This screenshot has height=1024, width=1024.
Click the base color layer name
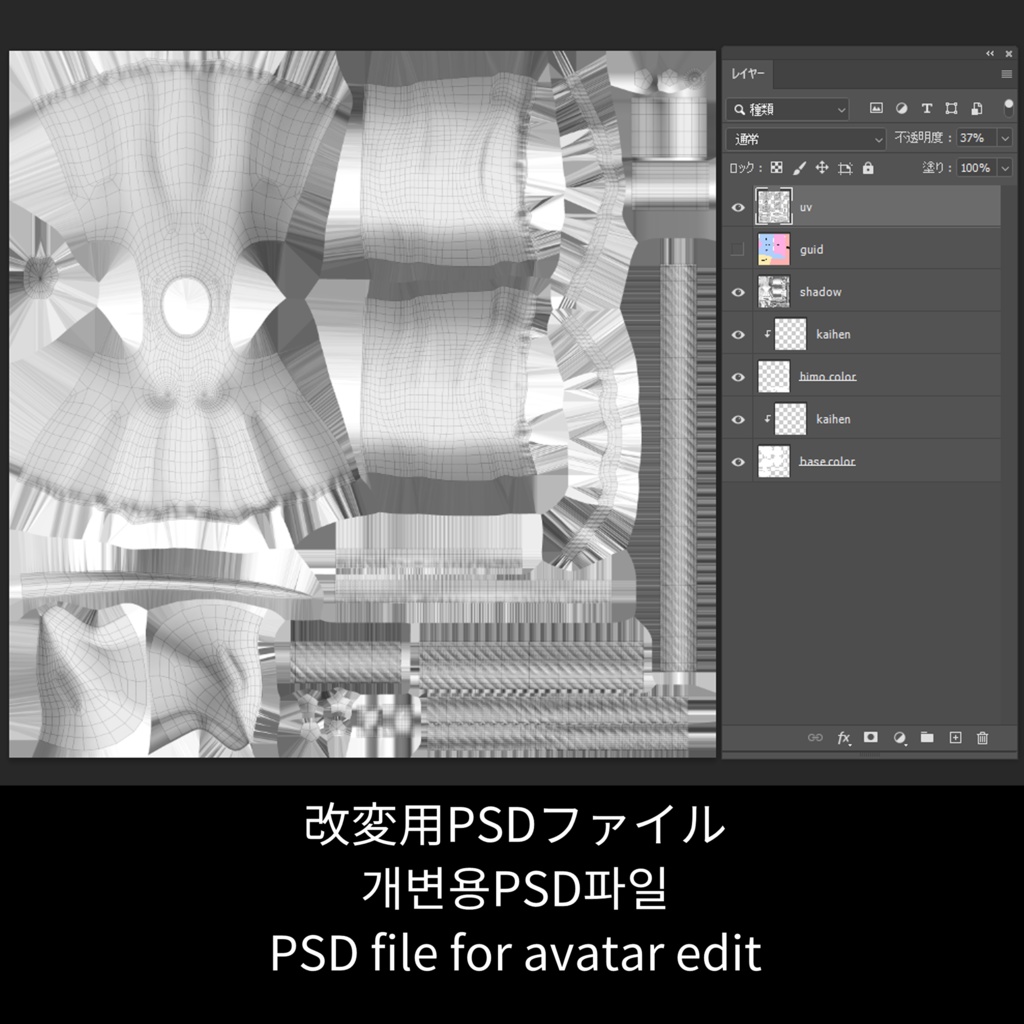pos(827,462)
